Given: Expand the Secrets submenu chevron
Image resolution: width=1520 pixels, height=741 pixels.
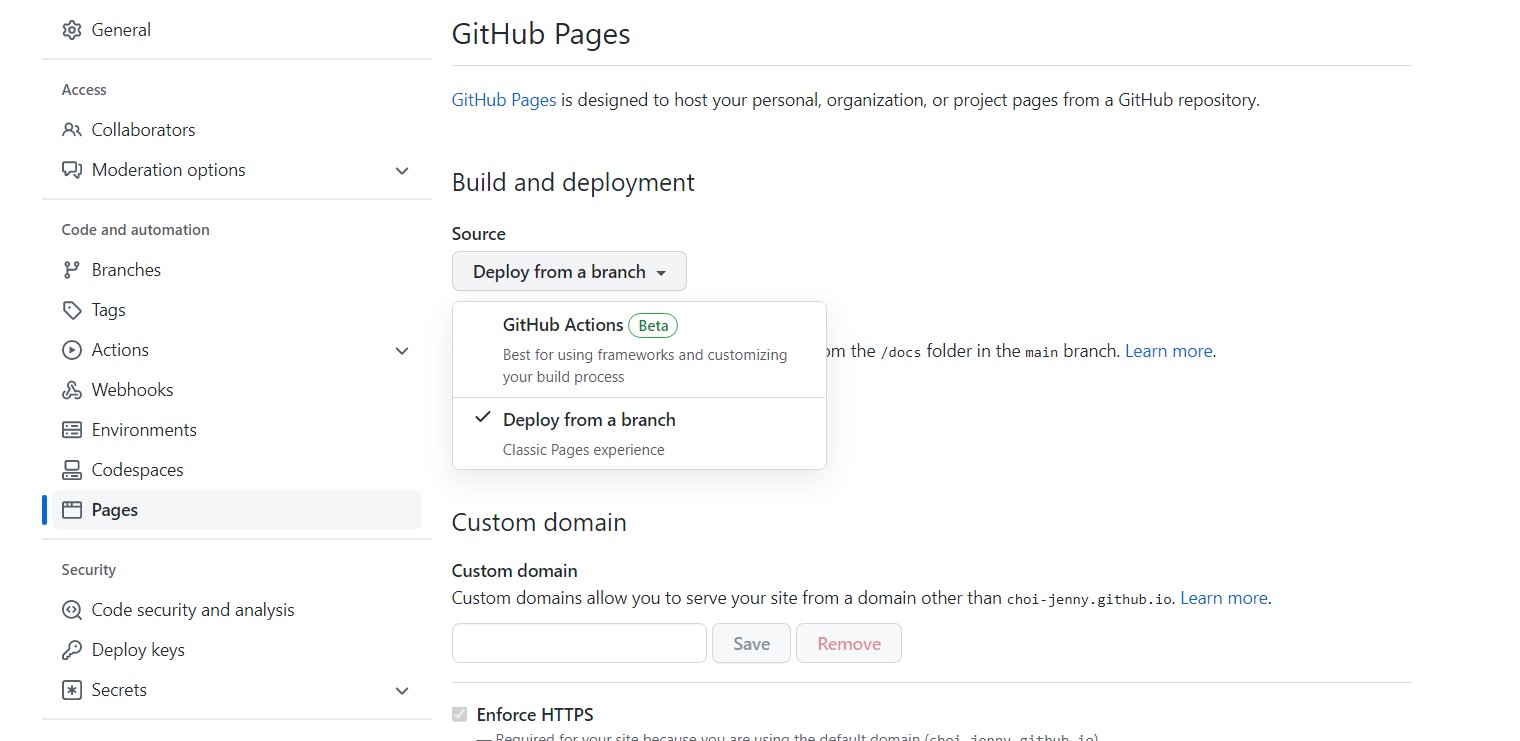Looking at the screenshot, I should coord(402,691).
